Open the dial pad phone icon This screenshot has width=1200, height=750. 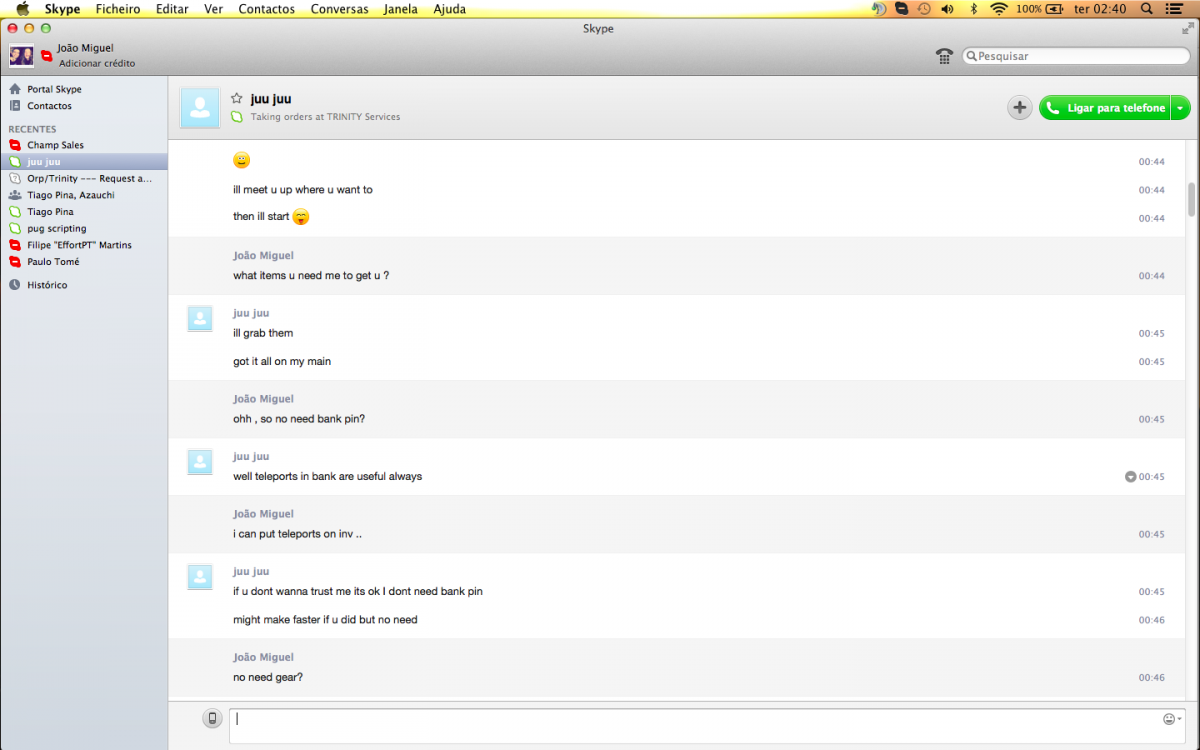(x=943, y=56)
